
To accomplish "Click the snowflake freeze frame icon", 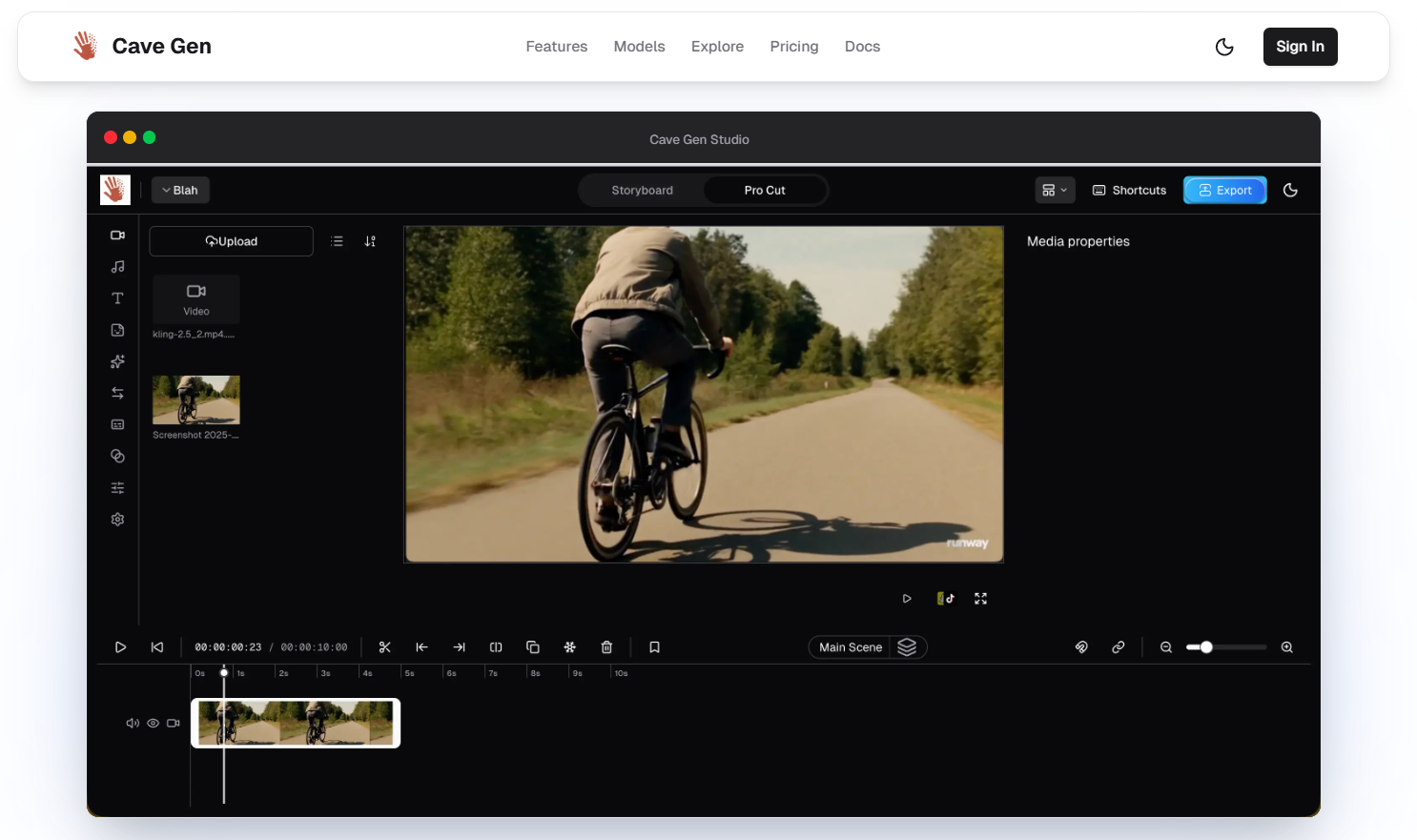I will (x=569, y=647).
